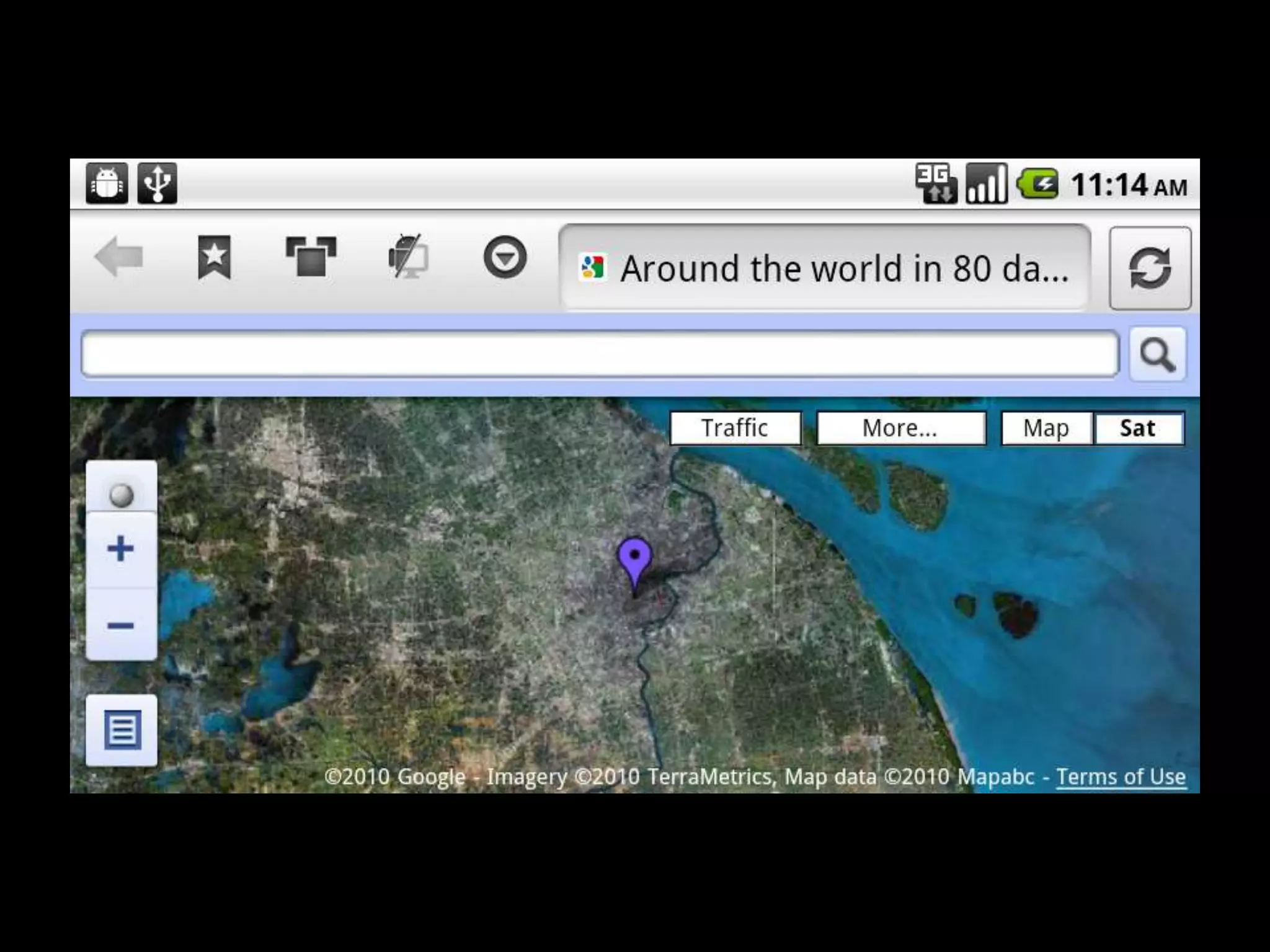The image size is (1270, 952).
Task: Click the page refresh button
Action: (x=1150, y=268)
